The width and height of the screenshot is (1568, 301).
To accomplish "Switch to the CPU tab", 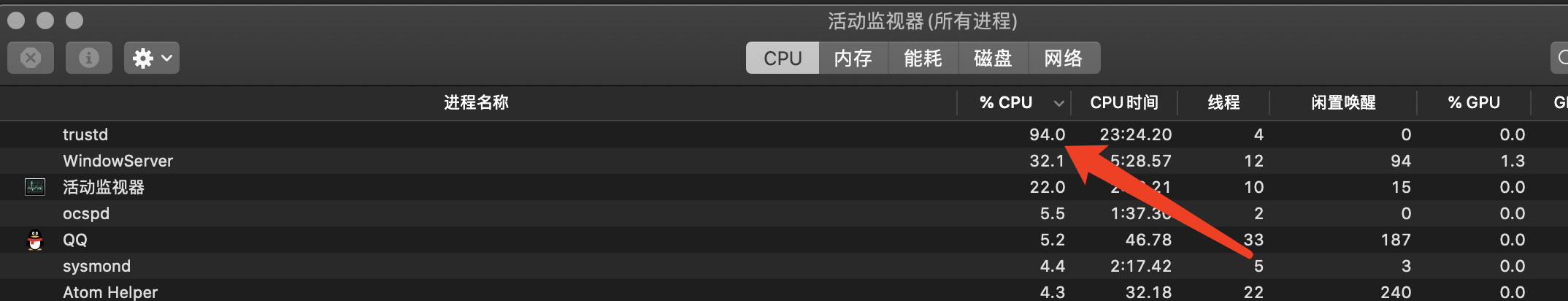I will tap(783, 58).
